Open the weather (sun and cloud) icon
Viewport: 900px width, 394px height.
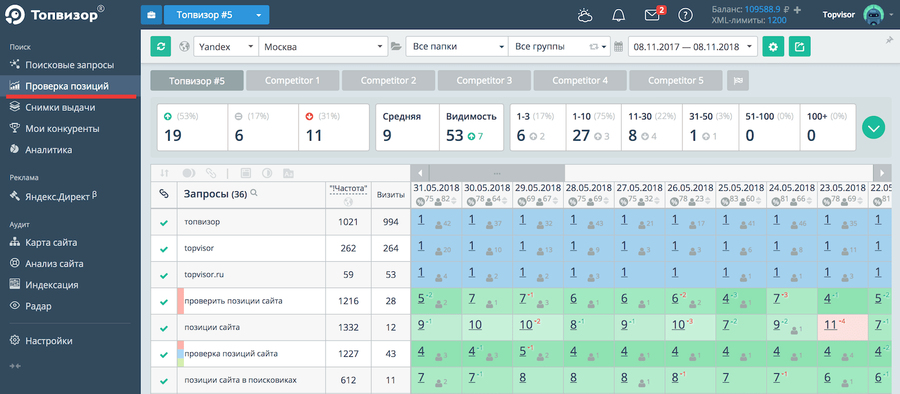point(585,16)
